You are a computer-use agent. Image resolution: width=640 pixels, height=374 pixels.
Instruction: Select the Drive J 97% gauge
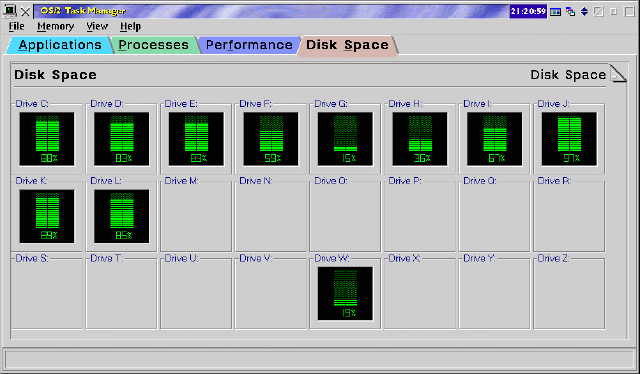point(569,139)
